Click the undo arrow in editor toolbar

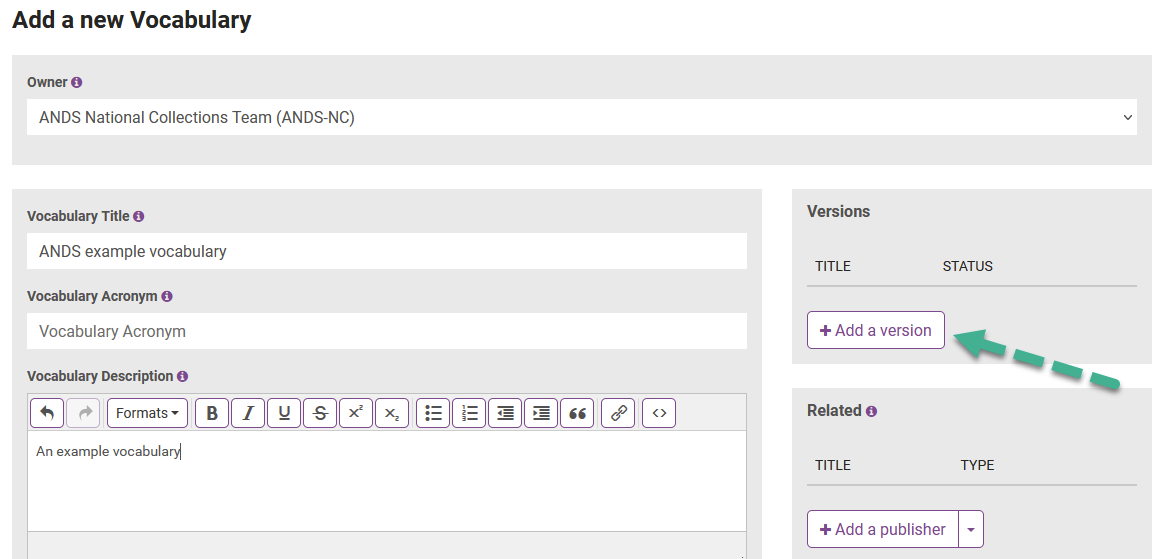[47, 413]
